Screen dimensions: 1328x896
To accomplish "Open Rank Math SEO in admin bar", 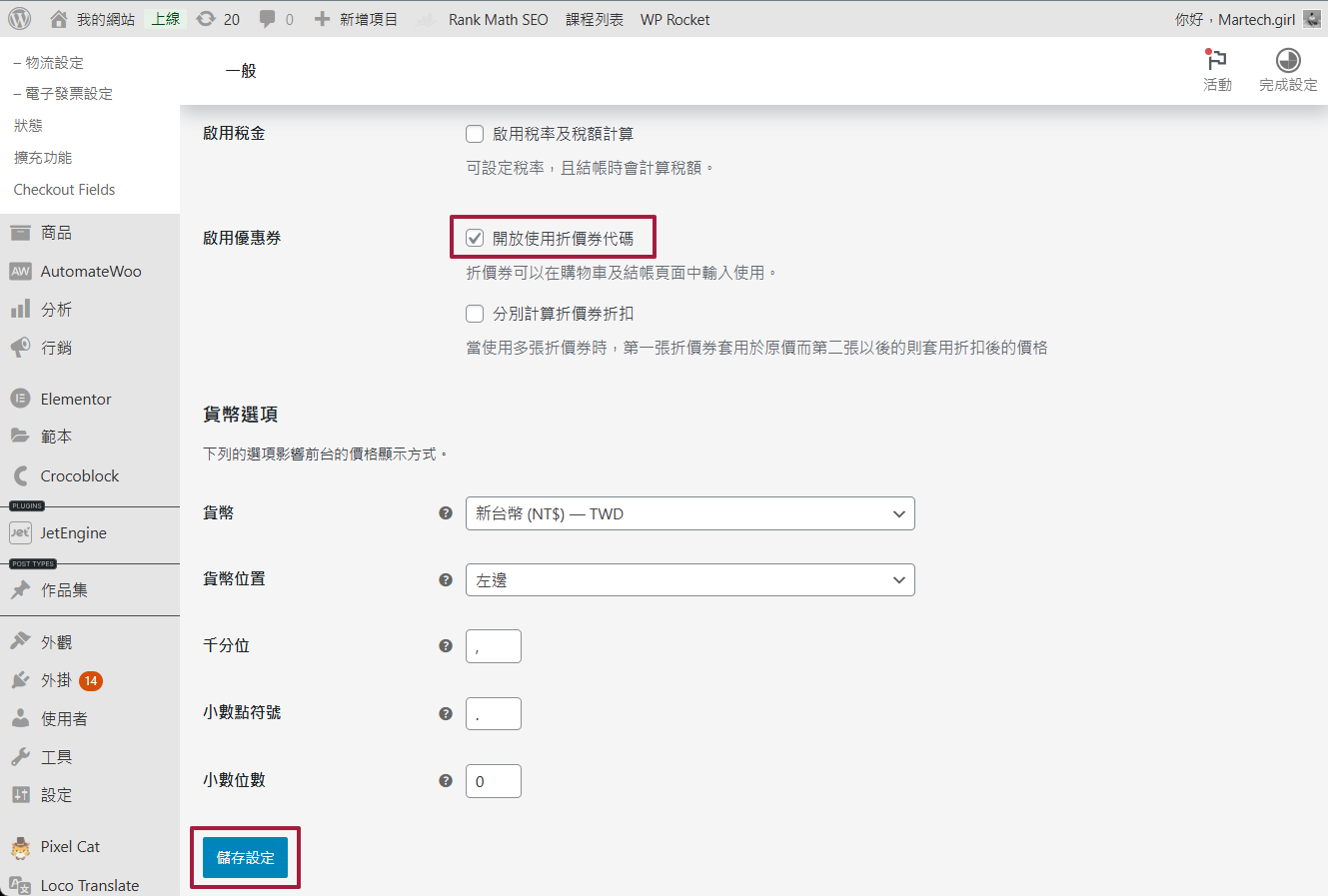I will (498, 19).
